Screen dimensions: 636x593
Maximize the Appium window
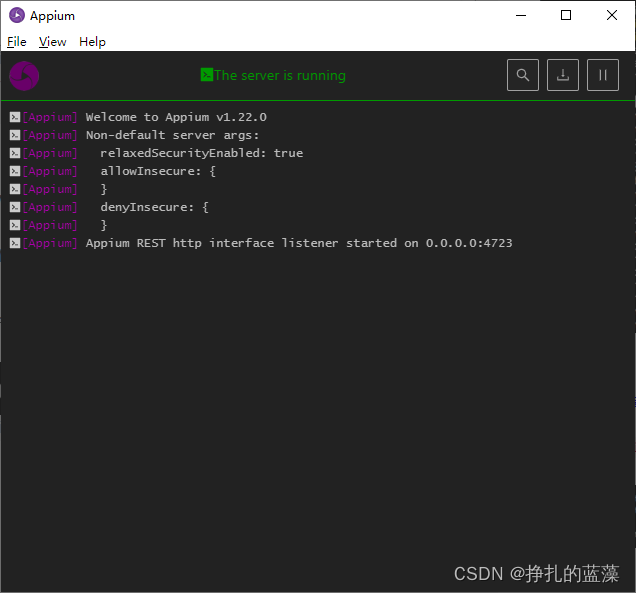coord(566,15)
